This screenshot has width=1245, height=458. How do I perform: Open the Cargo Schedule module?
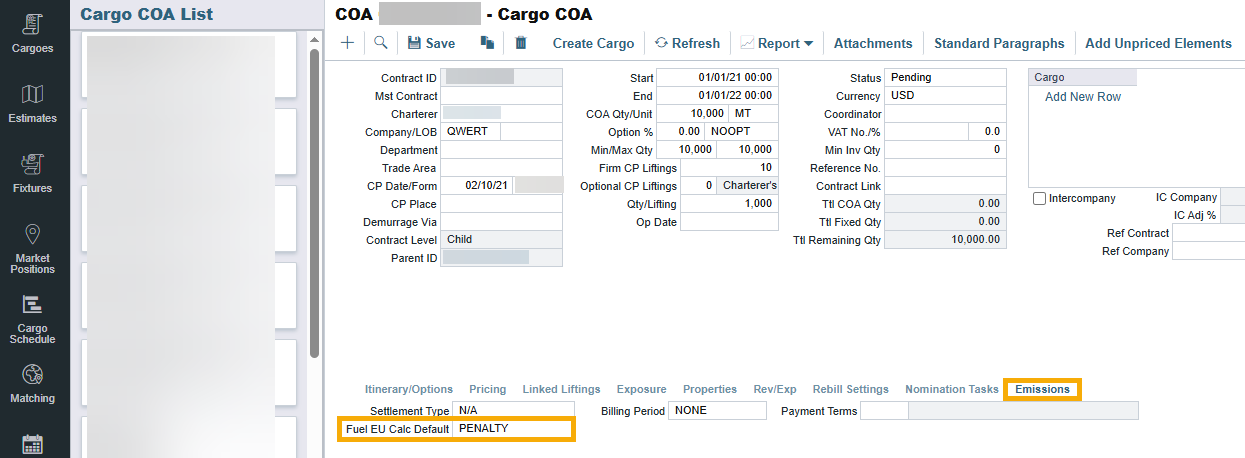click(33, 319)
